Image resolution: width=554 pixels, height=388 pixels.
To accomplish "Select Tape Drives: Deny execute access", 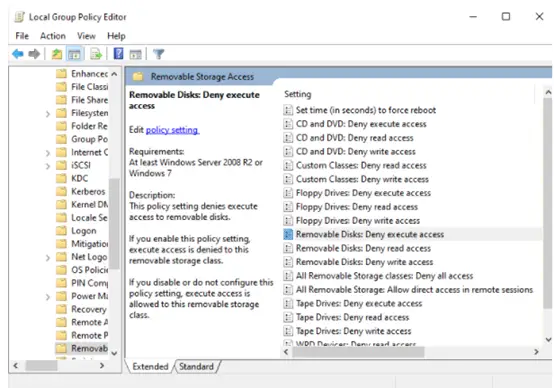I will [x=359, y=303].
